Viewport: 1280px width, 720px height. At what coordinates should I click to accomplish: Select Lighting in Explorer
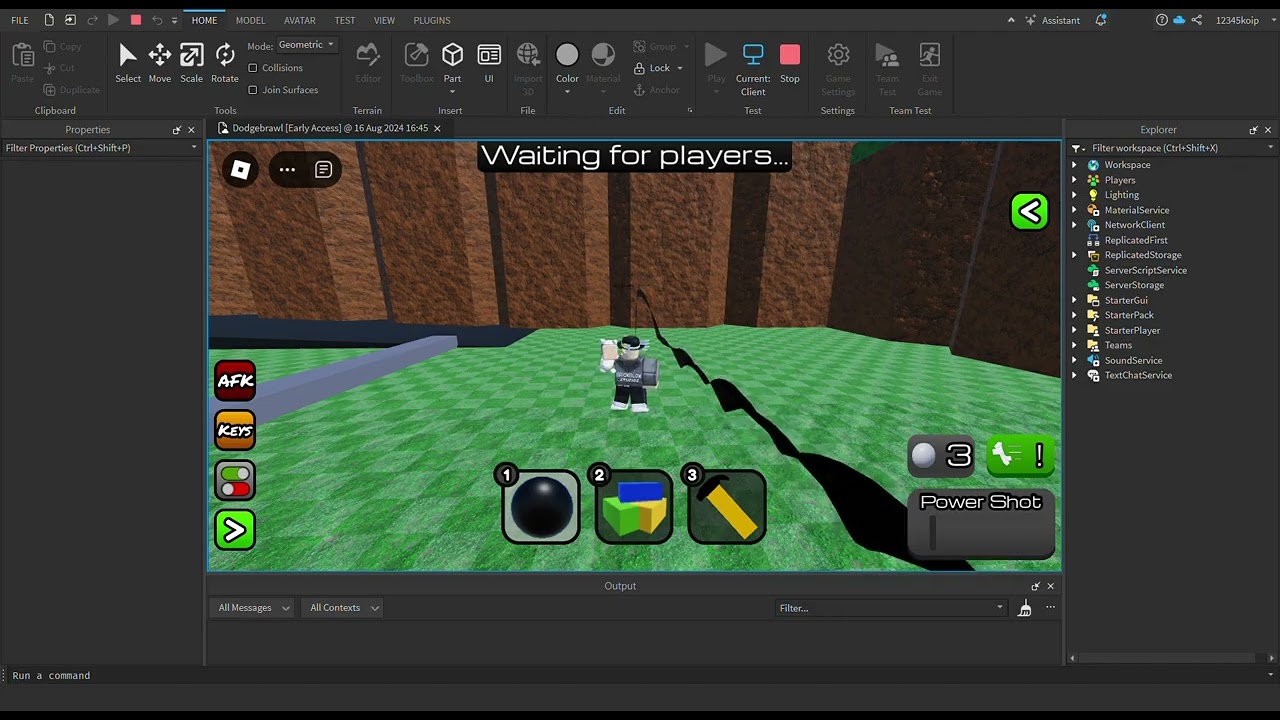tap(1121, 195)
